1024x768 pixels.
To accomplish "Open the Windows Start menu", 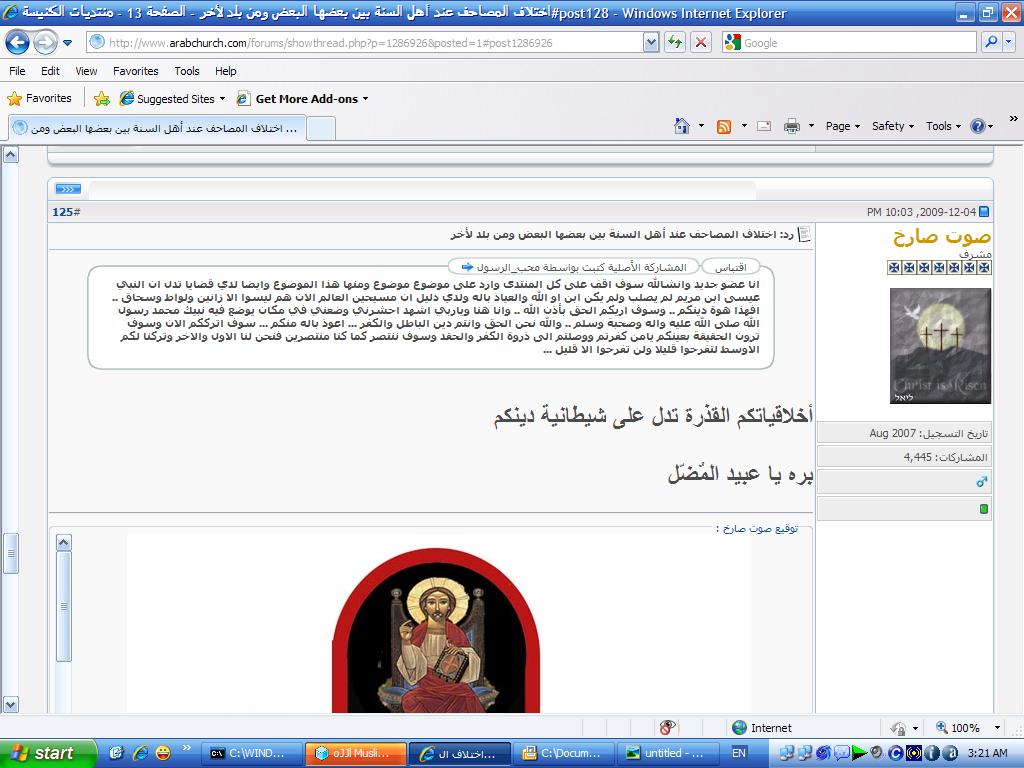I will click(x=48, y=753).
